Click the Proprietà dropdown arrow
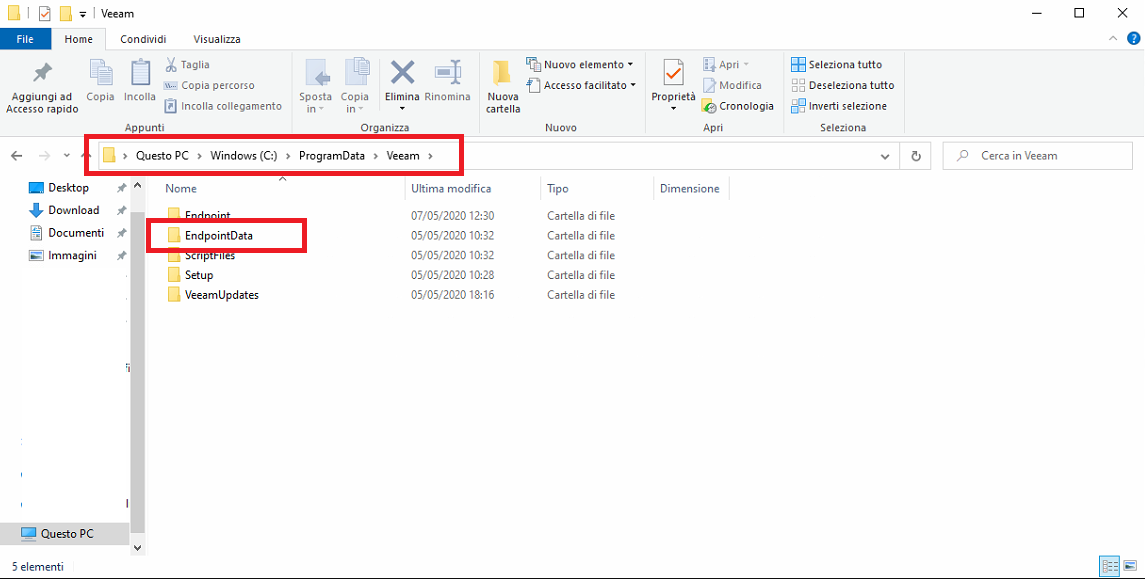 (x=673, y=109)
